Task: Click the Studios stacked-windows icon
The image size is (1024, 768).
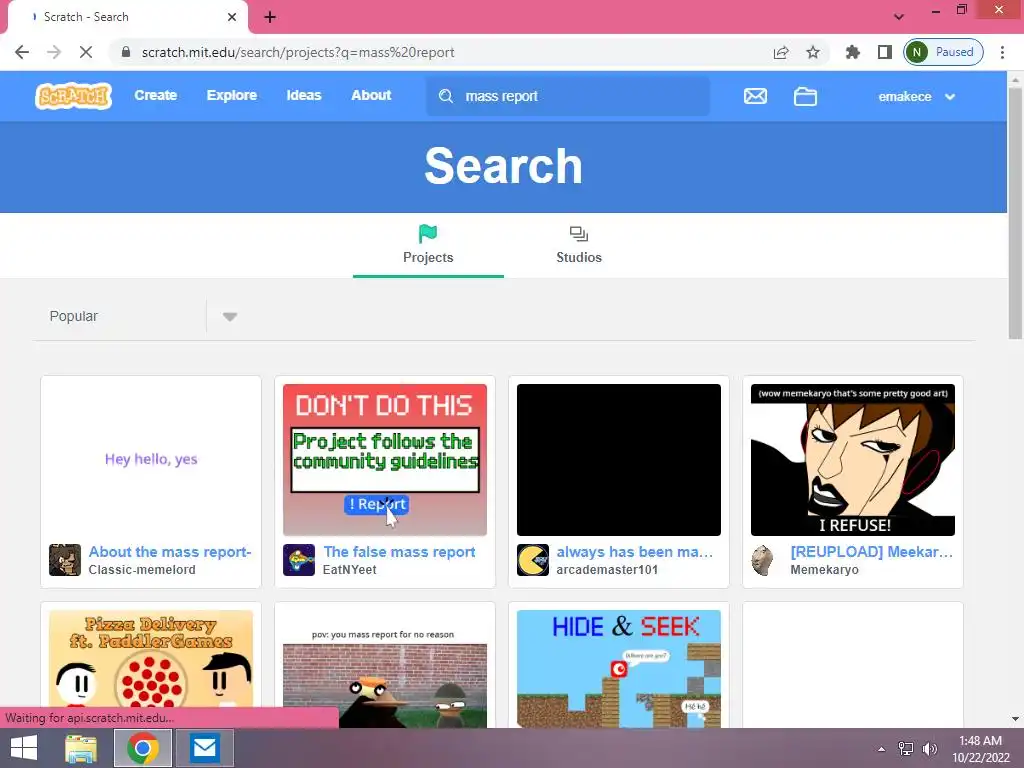Action: (x=579, y=234)
